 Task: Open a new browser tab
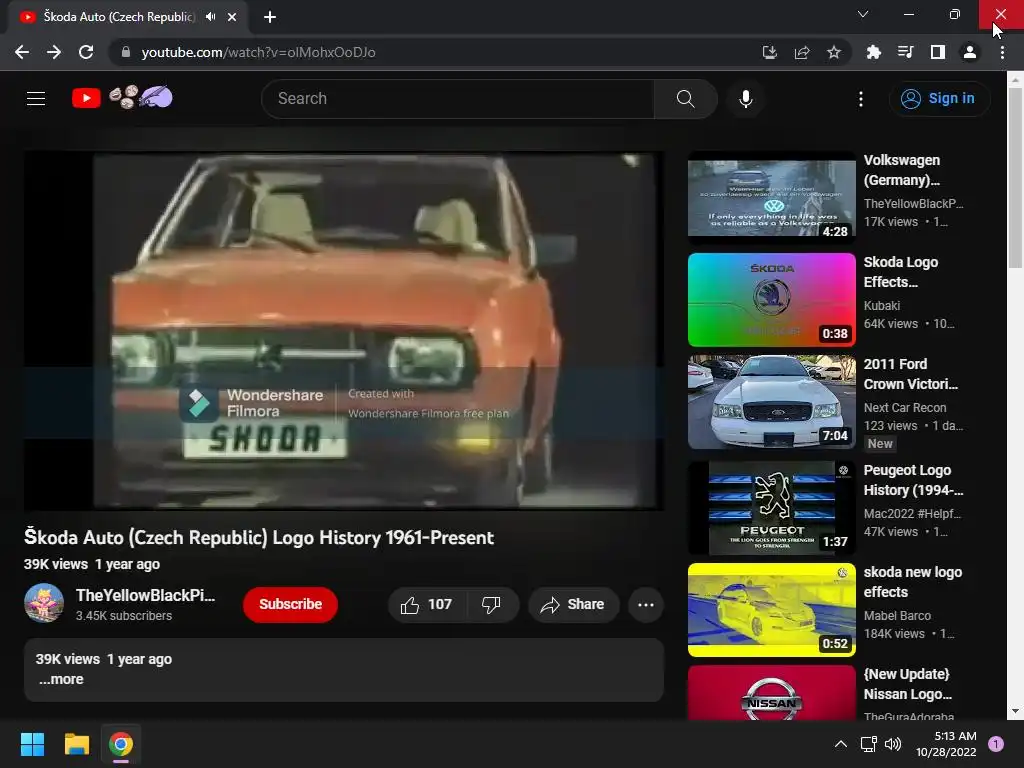tap(270, 17)
